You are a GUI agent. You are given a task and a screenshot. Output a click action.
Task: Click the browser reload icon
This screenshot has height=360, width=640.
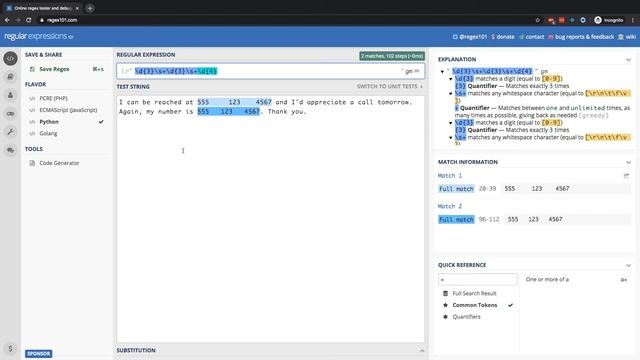pos(29,20)
